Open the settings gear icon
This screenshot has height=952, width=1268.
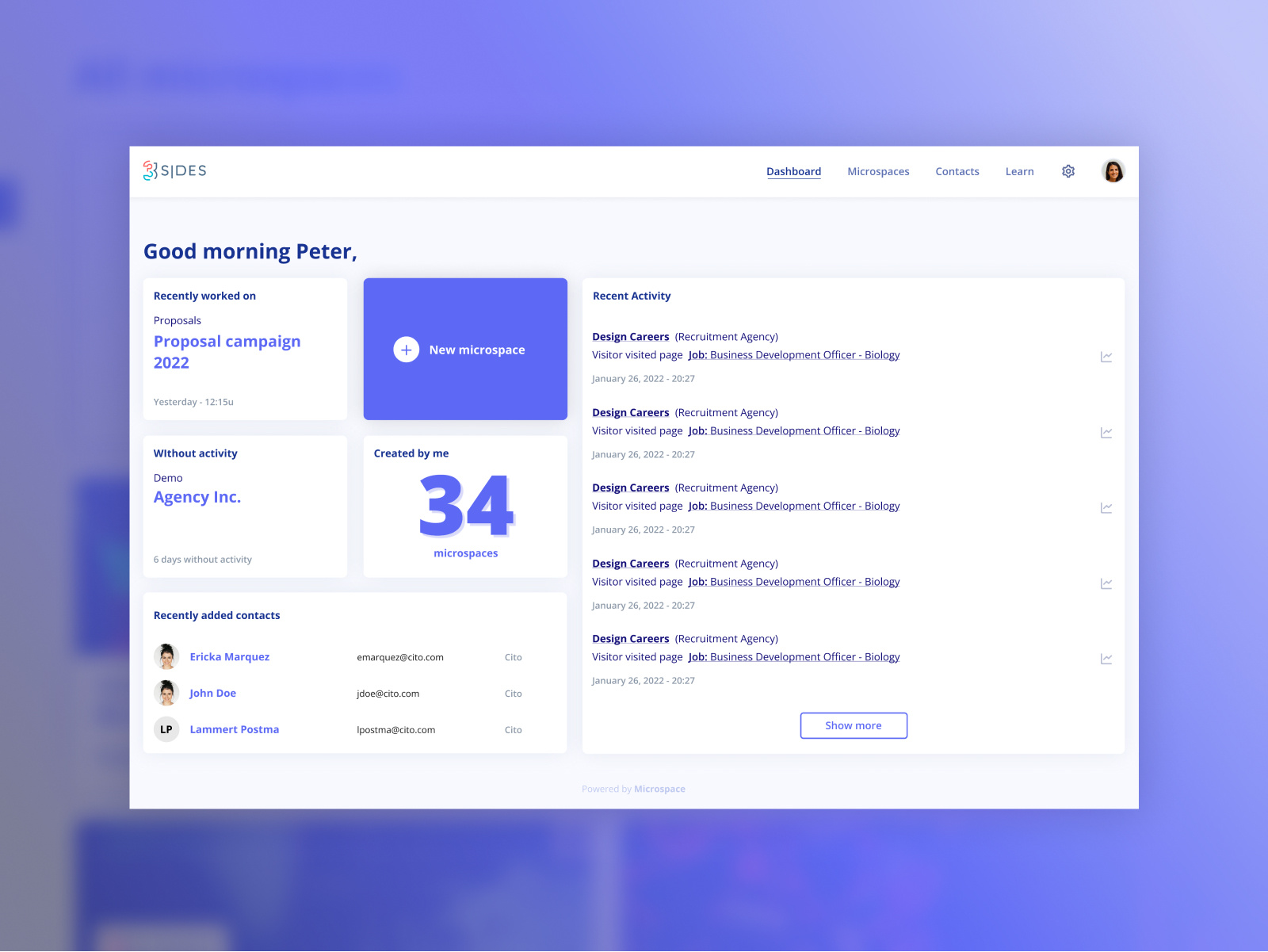coord(1068,171)
